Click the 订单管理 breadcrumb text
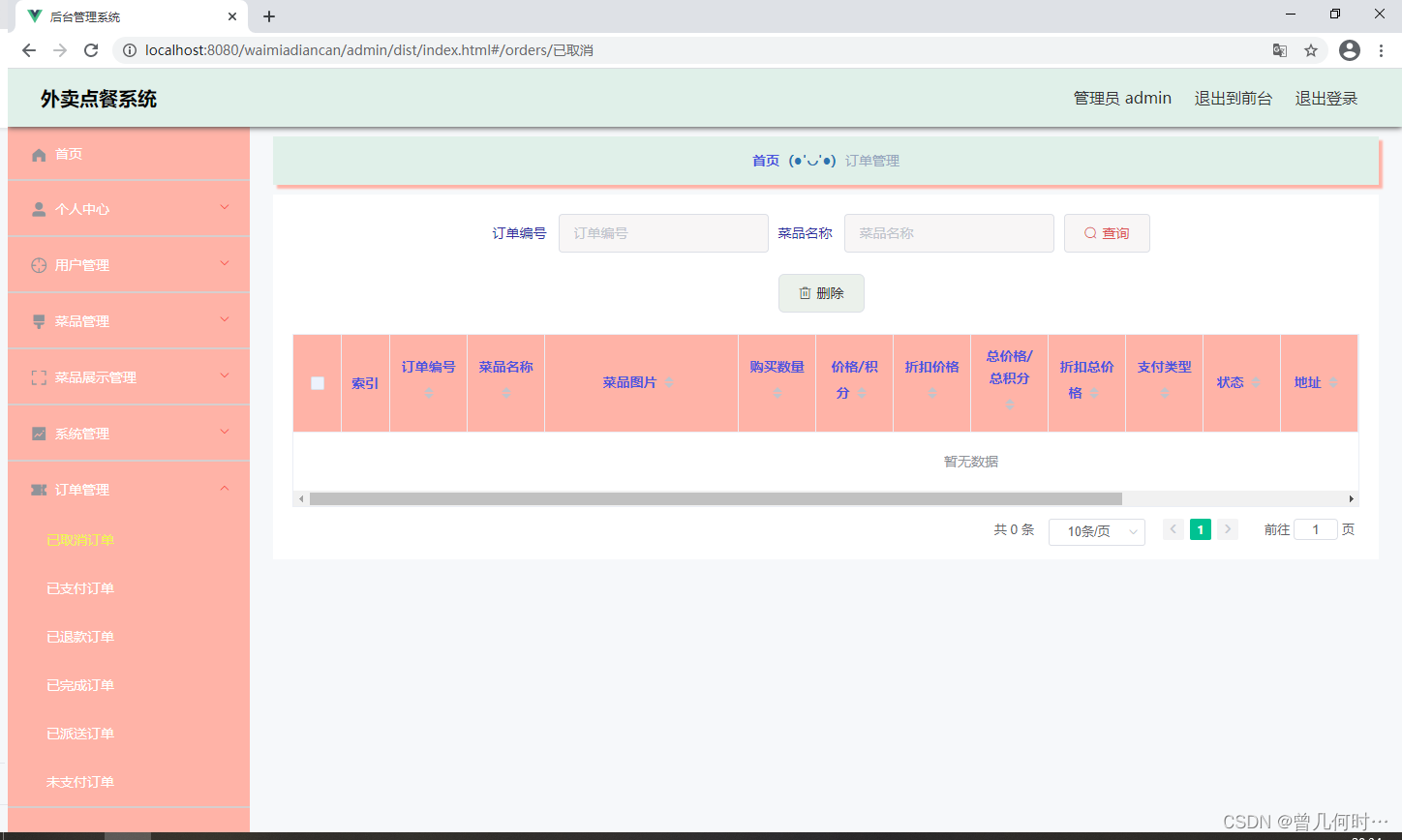 (x=872, y=161)
